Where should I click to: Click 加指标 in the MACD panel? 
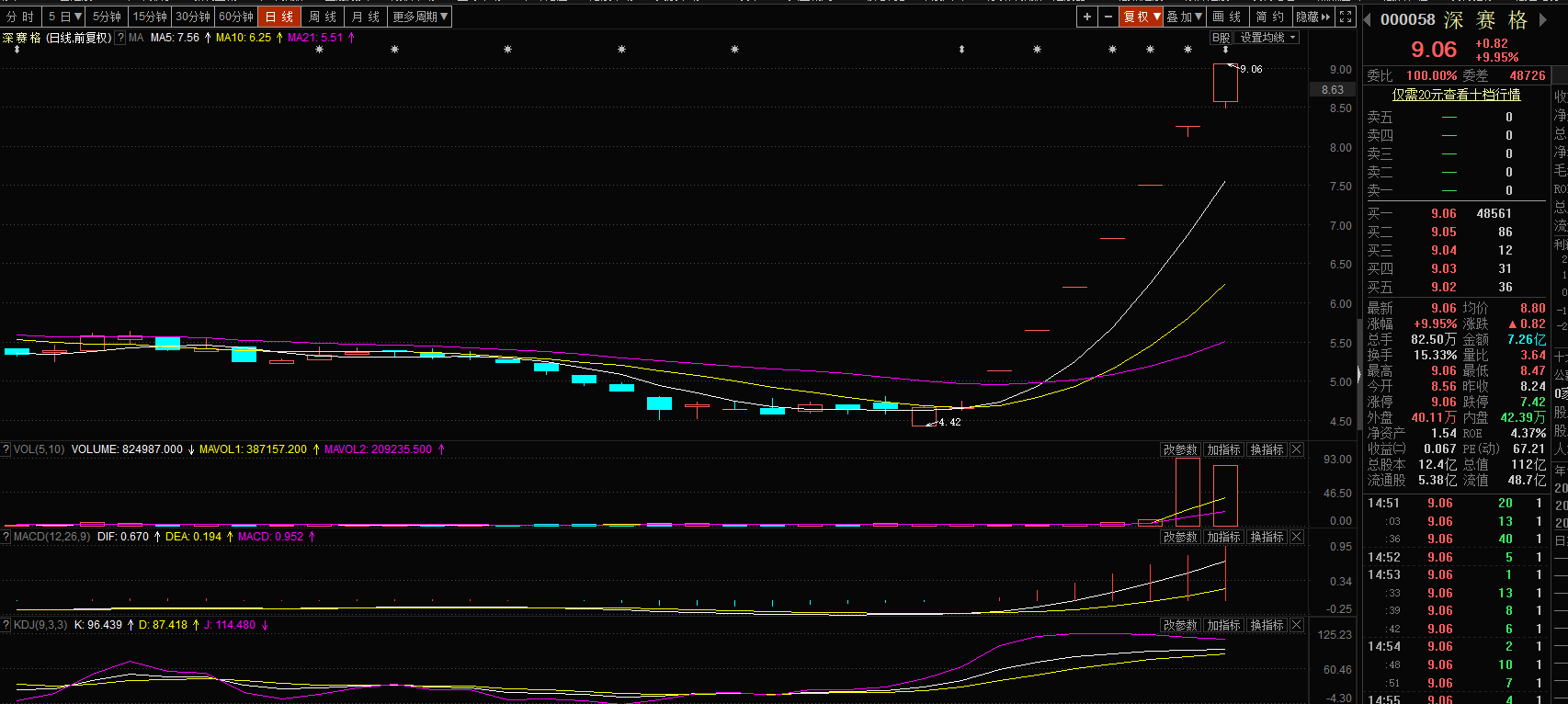1224,537
